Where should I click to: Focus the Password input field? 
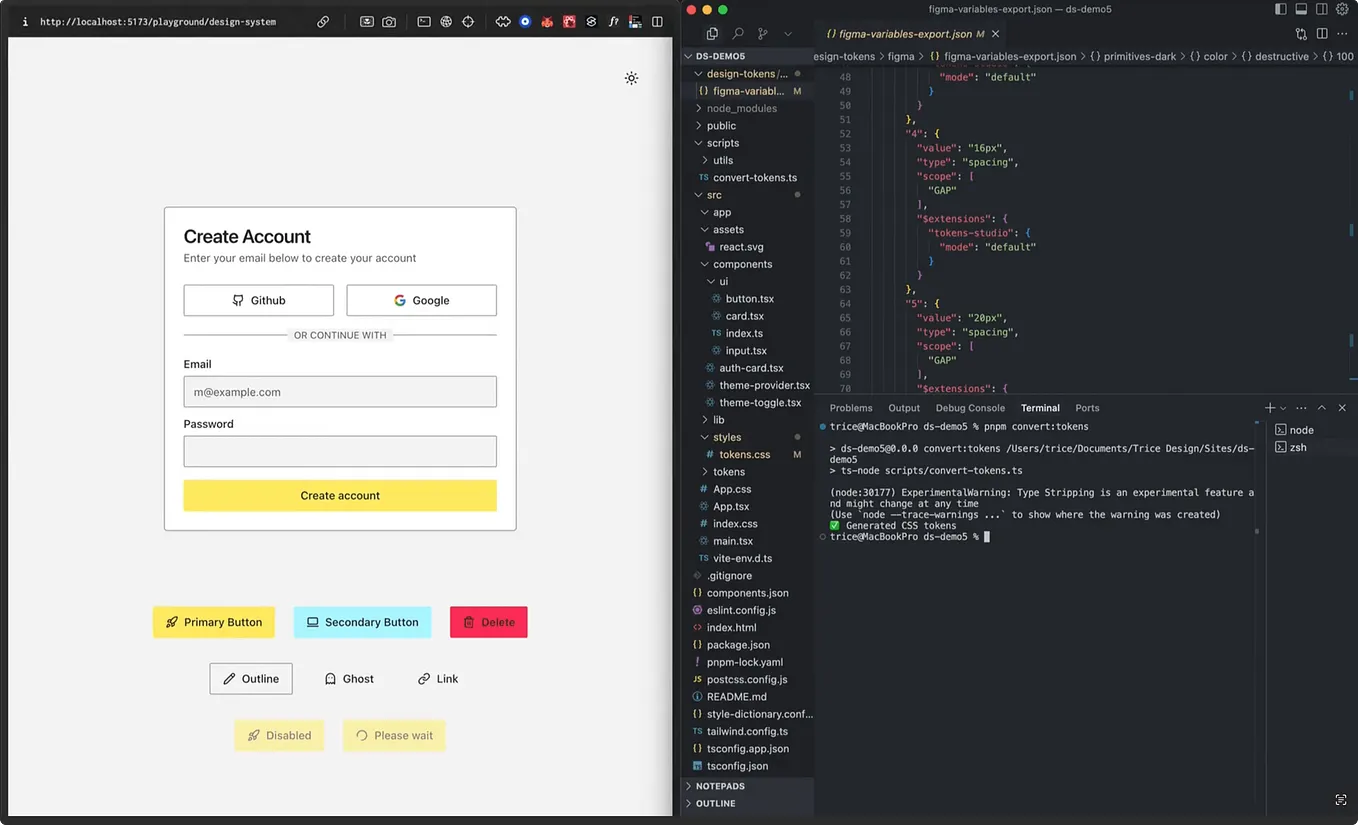click(340, 451)
